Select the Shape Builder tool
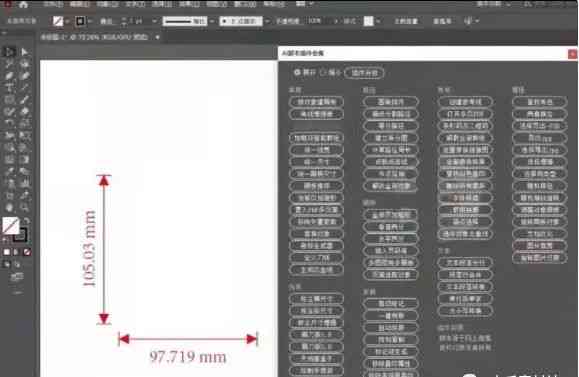Screen dimensions: 579x377 click(x=9, y=148)
